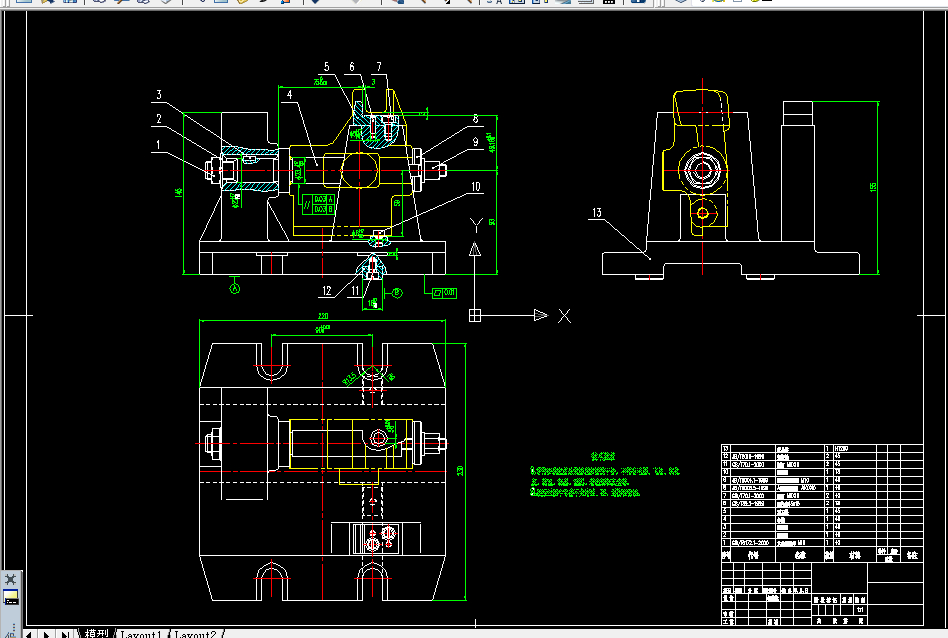Image resolution: width=948 pixels, height=638 pixels.
Task: Select balloon number 12 label
Action: [327, 290]
